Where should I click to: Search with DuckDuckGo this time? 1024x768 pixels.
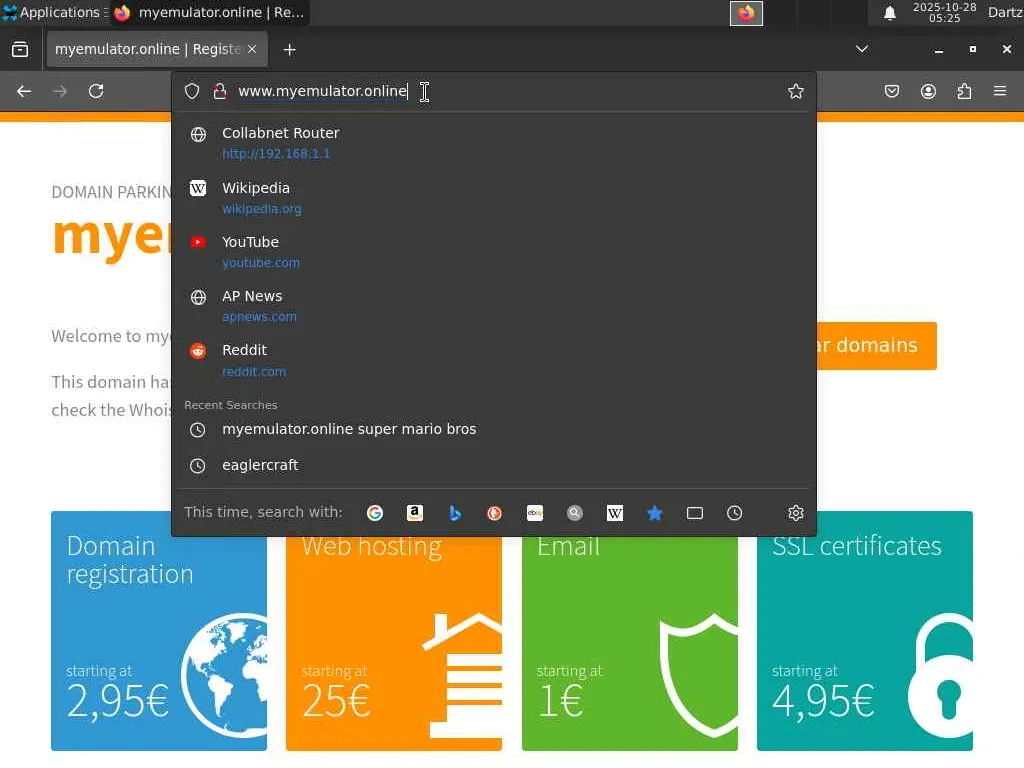pos(494,513)
